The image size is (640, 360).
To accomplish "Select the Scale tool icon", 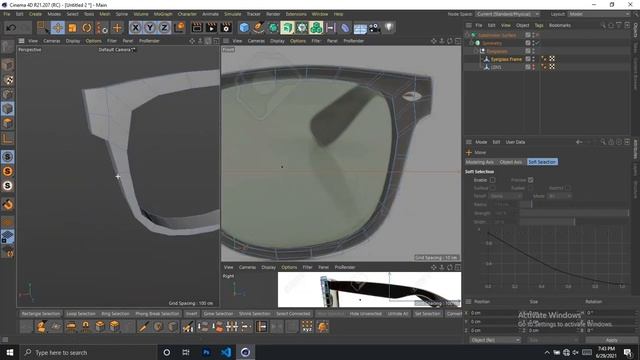I will pyautogui.click(x=72, y=28).
